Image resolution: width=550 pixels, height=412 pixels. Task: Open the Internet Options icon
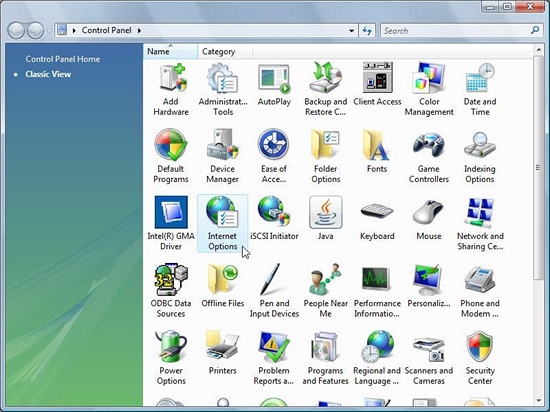pos(222,223)
